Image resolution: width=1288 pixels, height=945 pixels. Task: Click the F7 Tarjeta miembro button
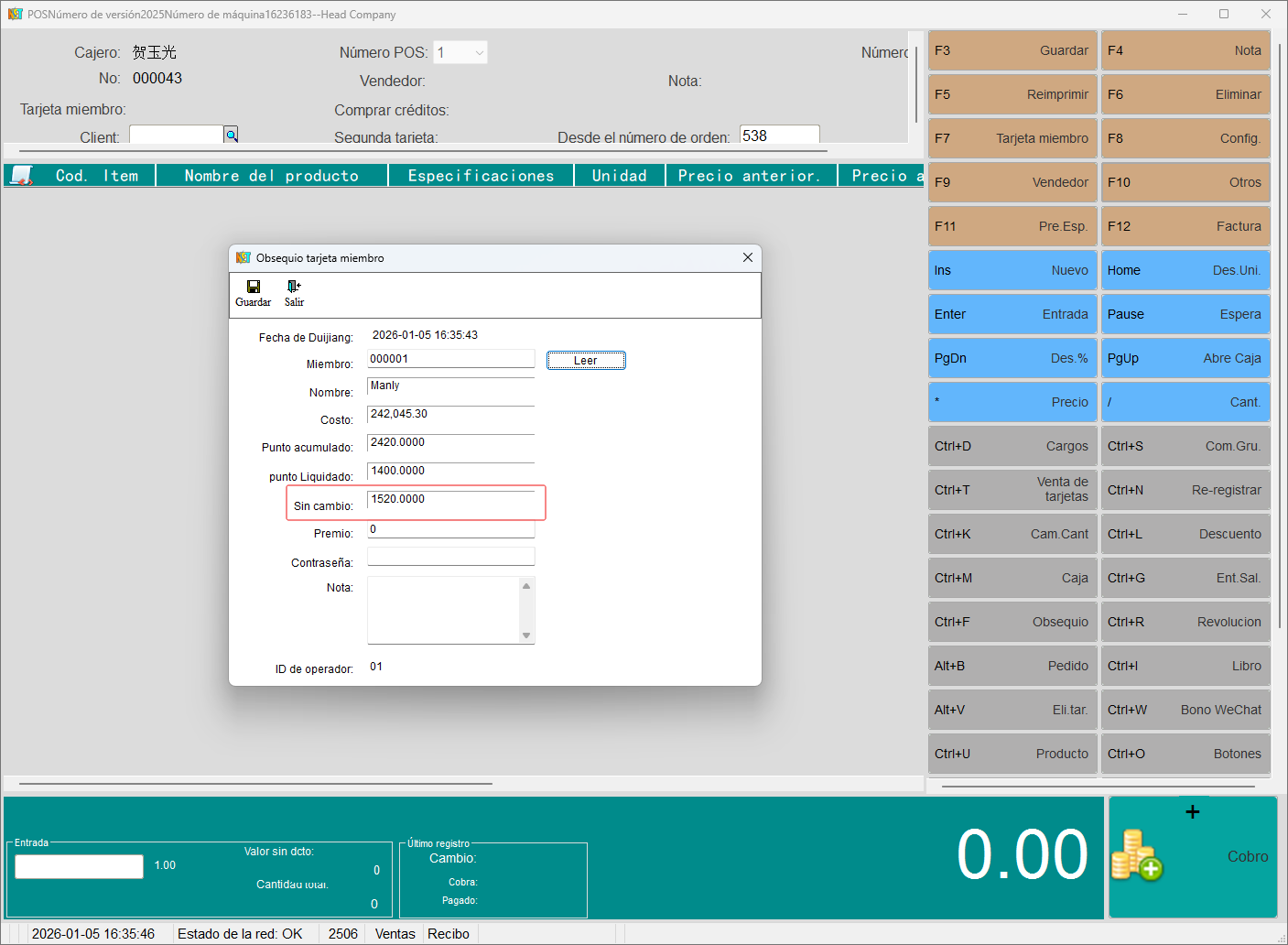[1012, 138]
